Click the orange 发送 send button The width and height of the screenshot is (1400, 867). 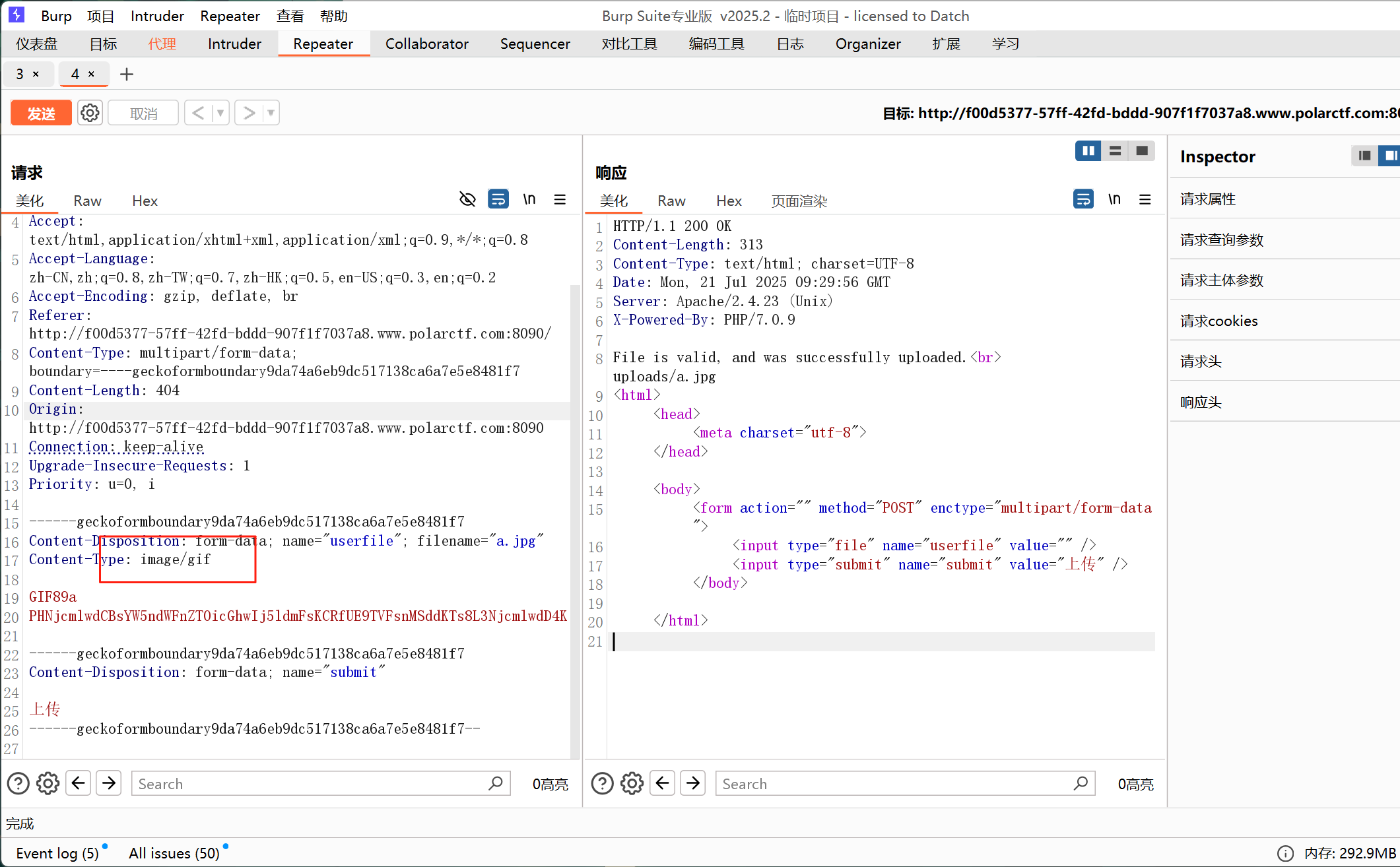(41, 113)
